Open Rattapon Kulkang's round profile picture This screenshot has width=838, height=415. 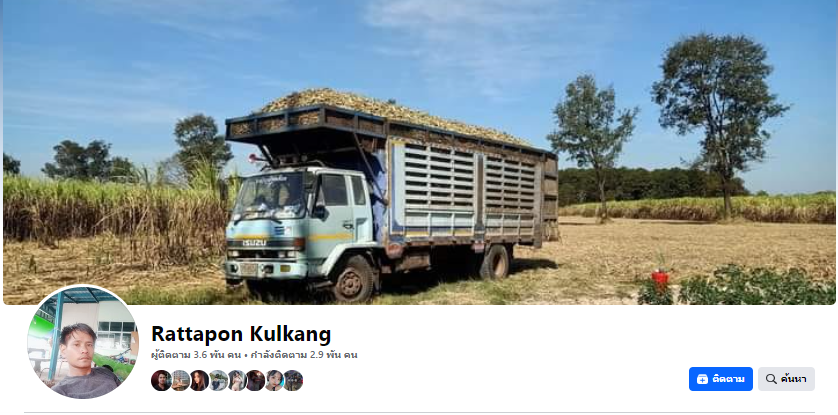pos(83,342)
